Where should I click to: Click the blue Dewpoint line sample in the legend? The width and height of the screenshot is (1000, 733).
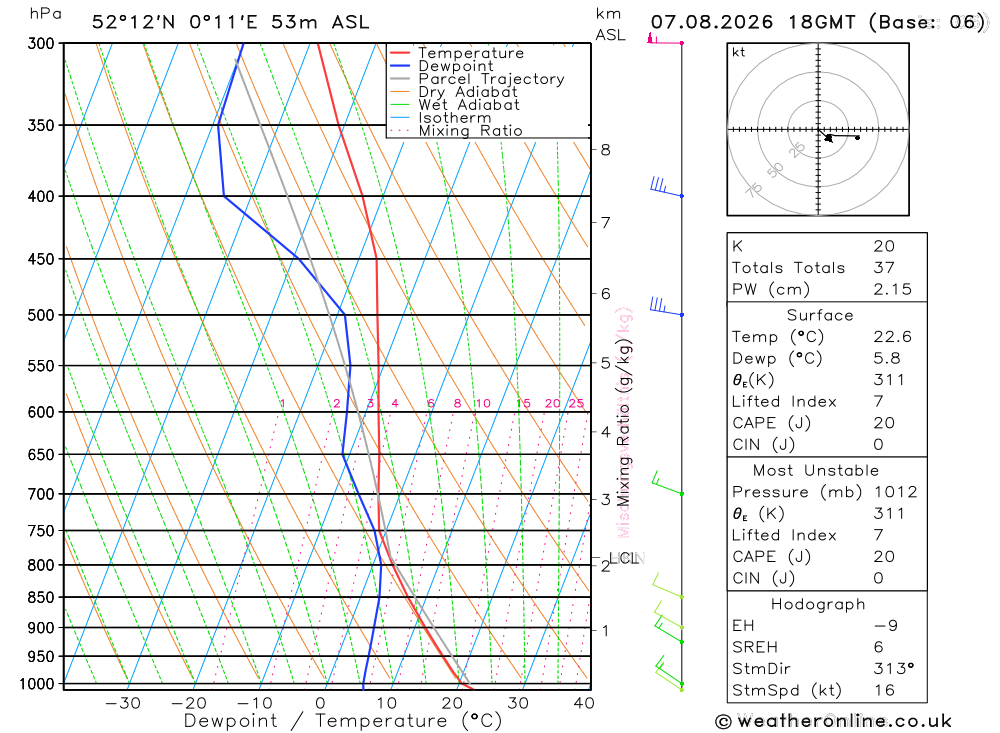(x=399, y=66)
